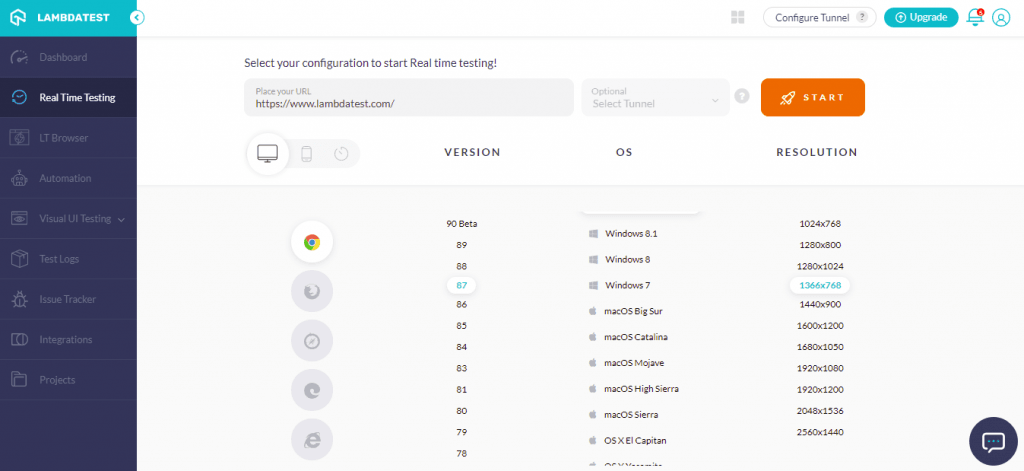Viewport: 1024px width, 471px height.
Task: Open Automation in the sidebar
Action: (x=65, y=178)
